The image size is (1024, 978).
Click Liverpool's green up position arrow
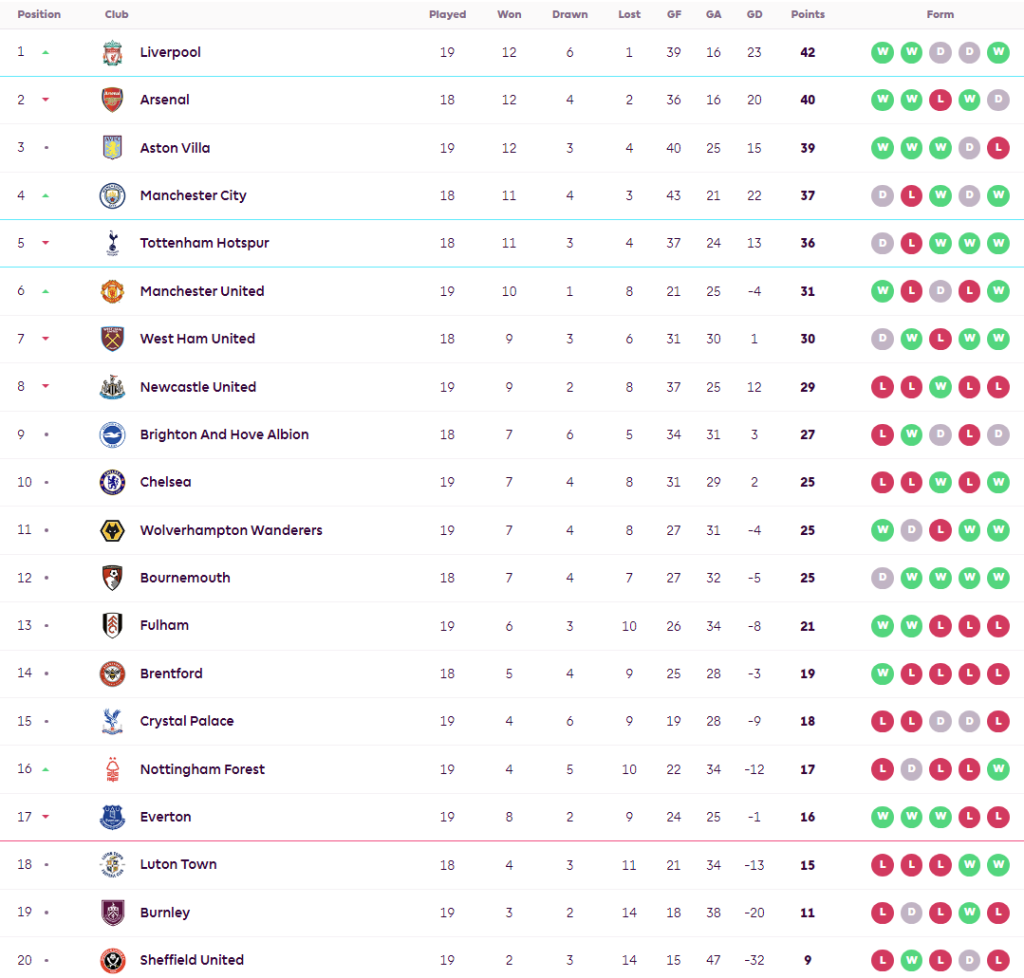pos(45,52)
